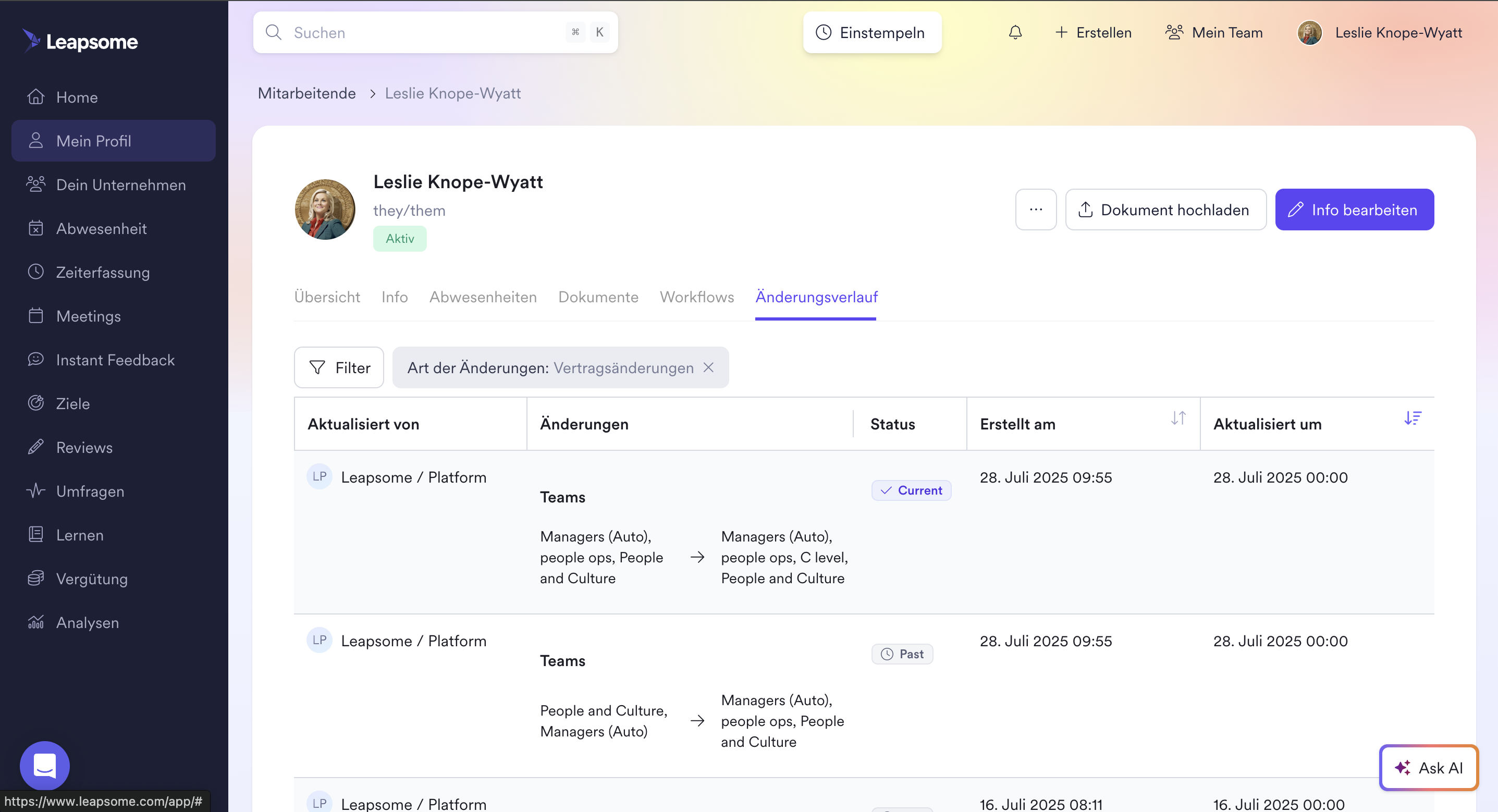
Task: Click the Leapsome logo in sidebar
Action: tap(80, 41)
